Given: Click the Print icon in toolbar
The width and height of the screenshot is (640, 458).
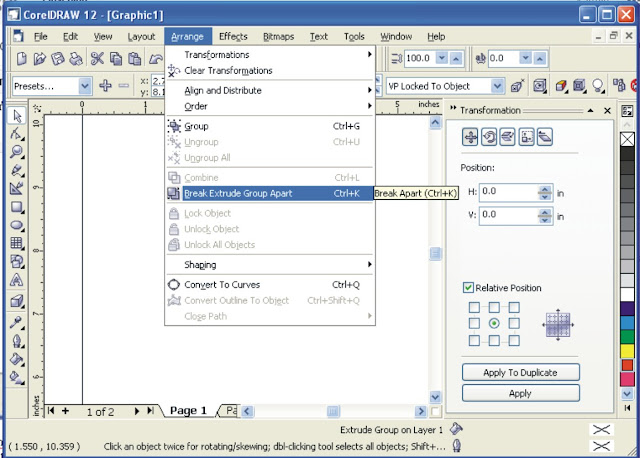Looking at the screenshot, I should coord(76,58).
